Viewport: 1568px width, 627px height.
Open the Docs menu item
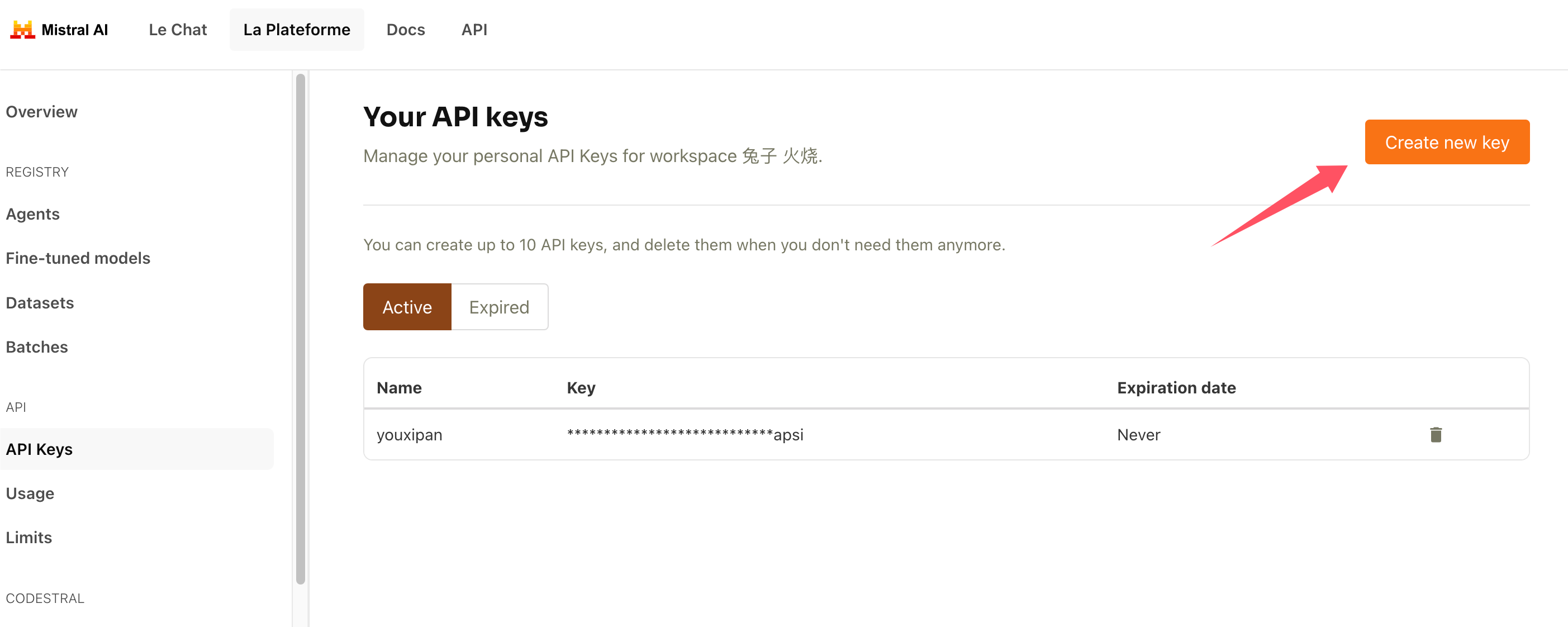(x=405, y=30)
